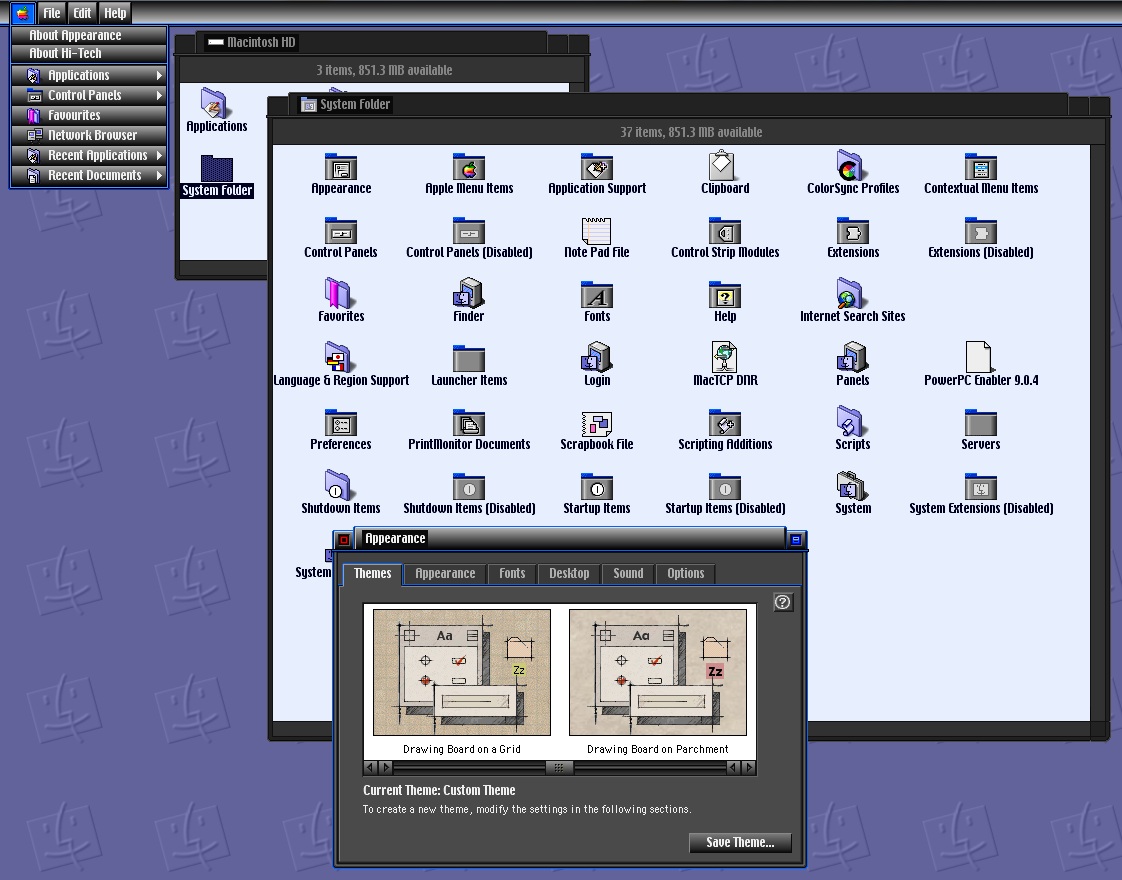Image resolution: width=1122 pixels, height=880 pixels.
Task: Select the Extensions (Disabled) folder
Action: click(x=980, y=230)
